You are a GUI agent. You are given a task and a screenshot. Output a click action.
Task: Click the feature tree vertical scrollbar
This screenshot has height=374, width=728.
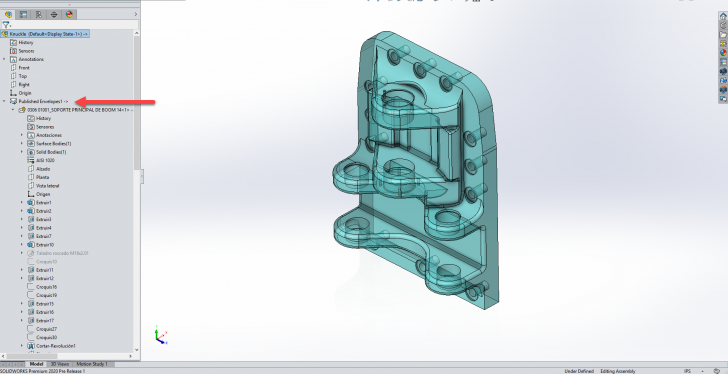(136, 102)
